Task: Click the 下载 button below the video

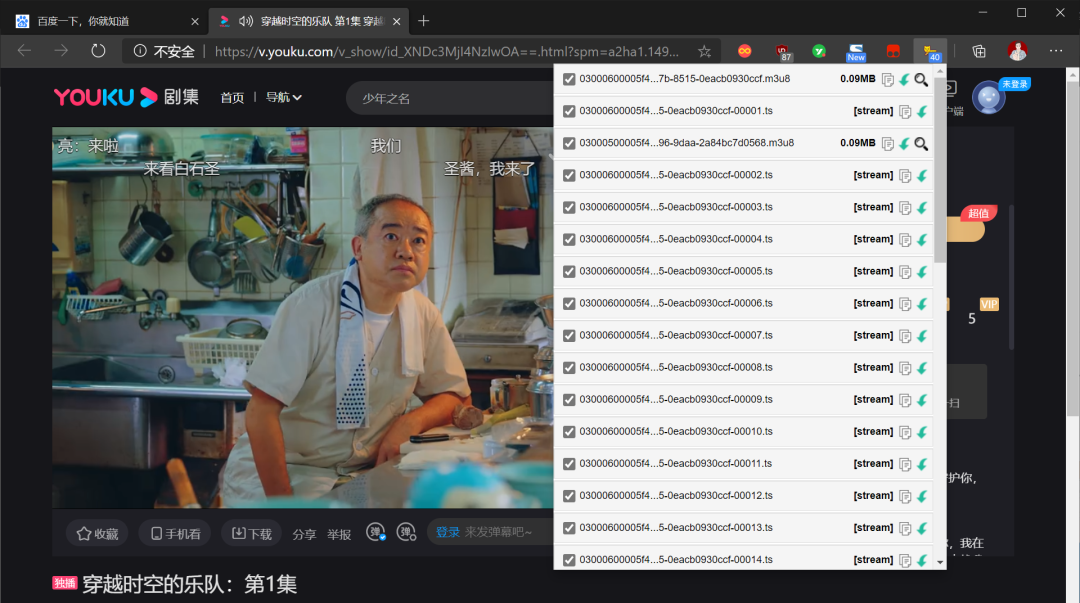Action: click(x=251, y=533)
